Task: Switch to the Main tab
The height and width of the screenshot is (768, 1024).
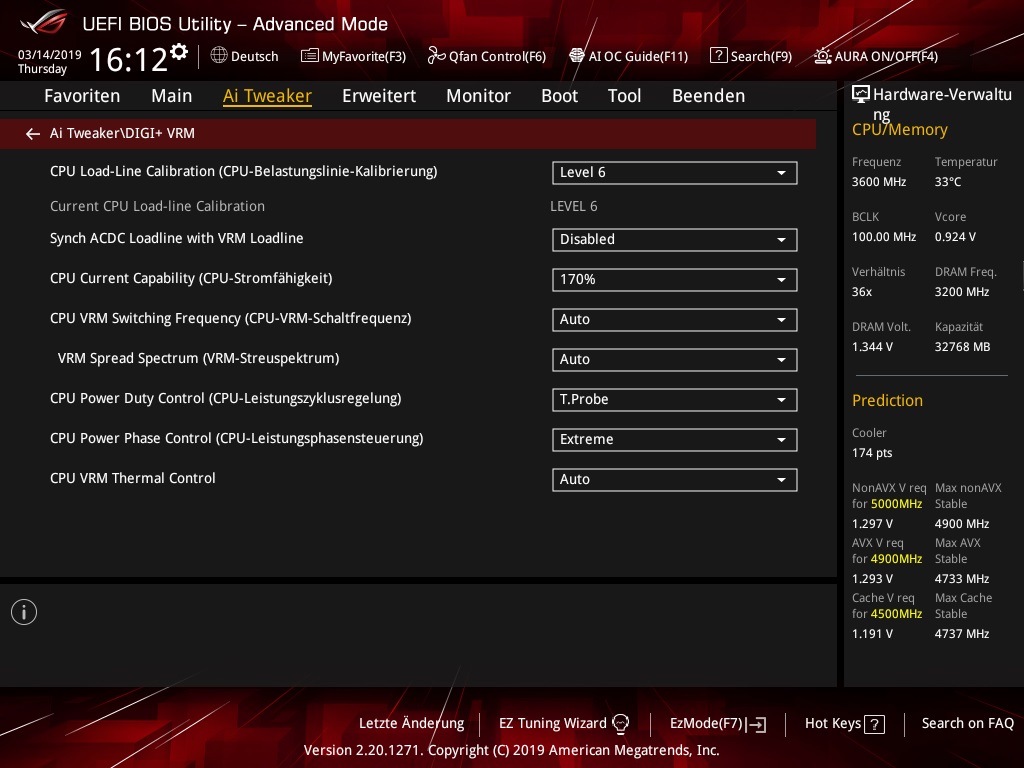Action: pos(172,96)
